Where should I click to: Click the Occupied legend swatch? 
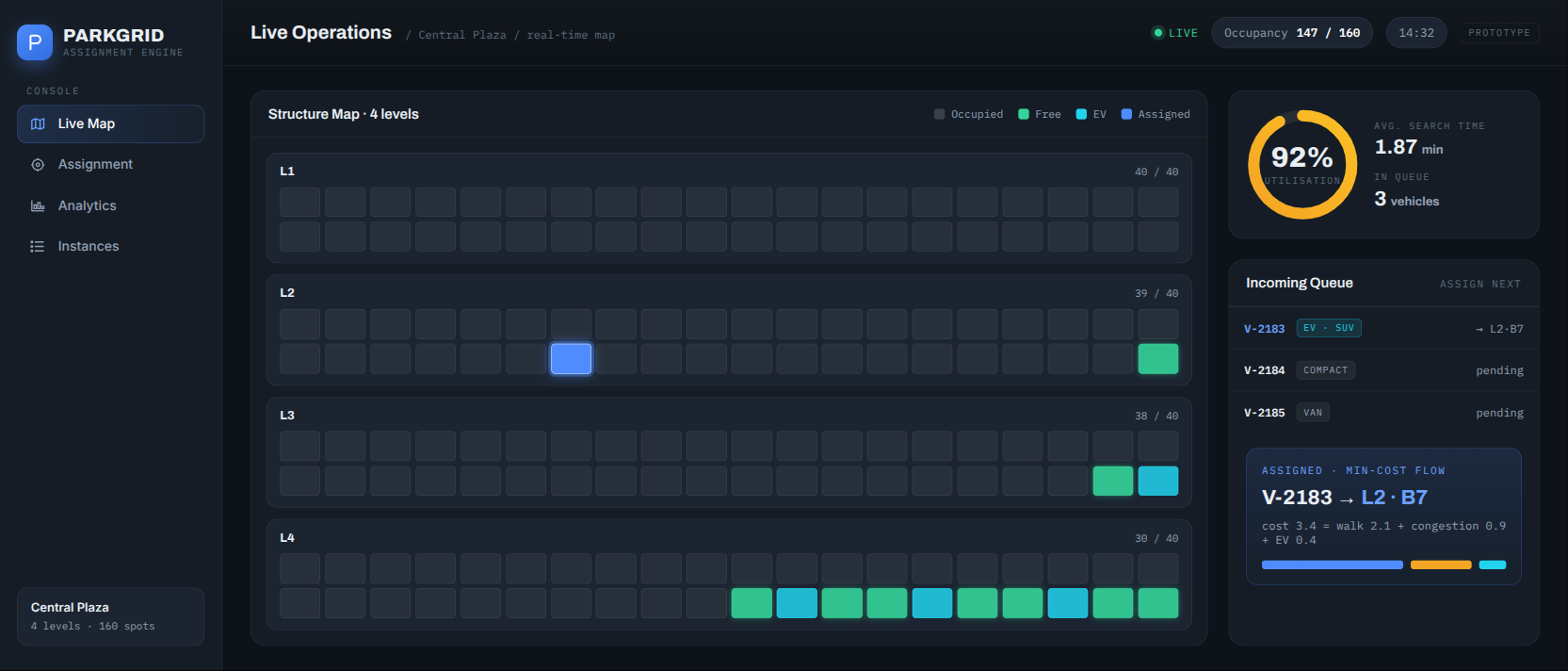point(939,114)
